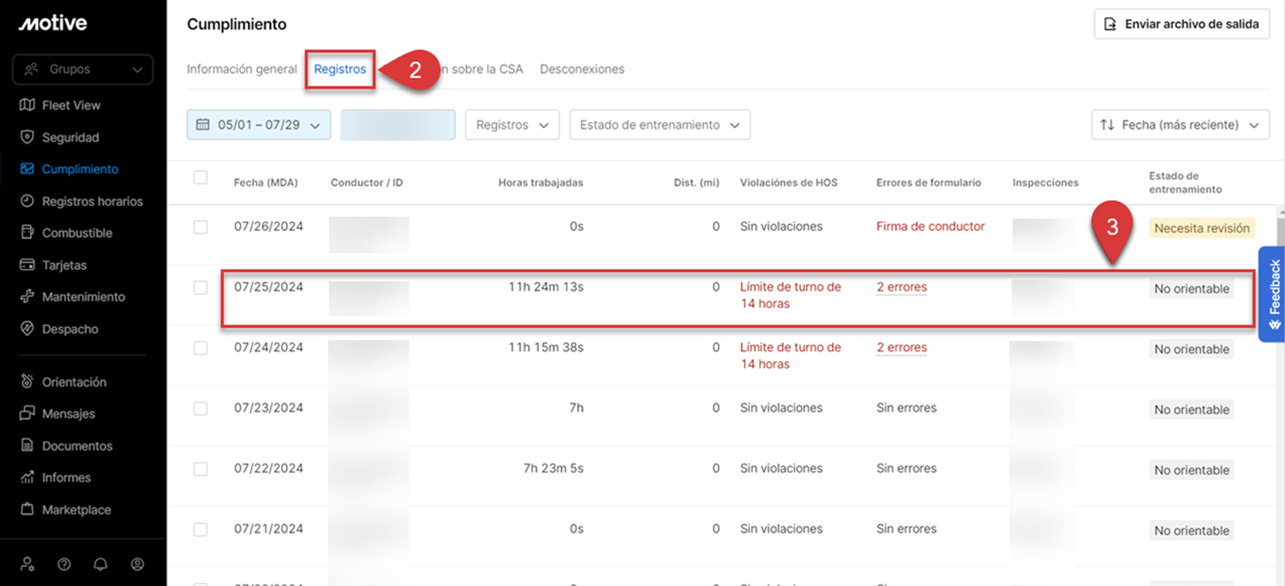The height and width of the screenshot is (586, 1285).
Task: Open the 2 errores link for 07/24/2024
Action: click(902, 348)
